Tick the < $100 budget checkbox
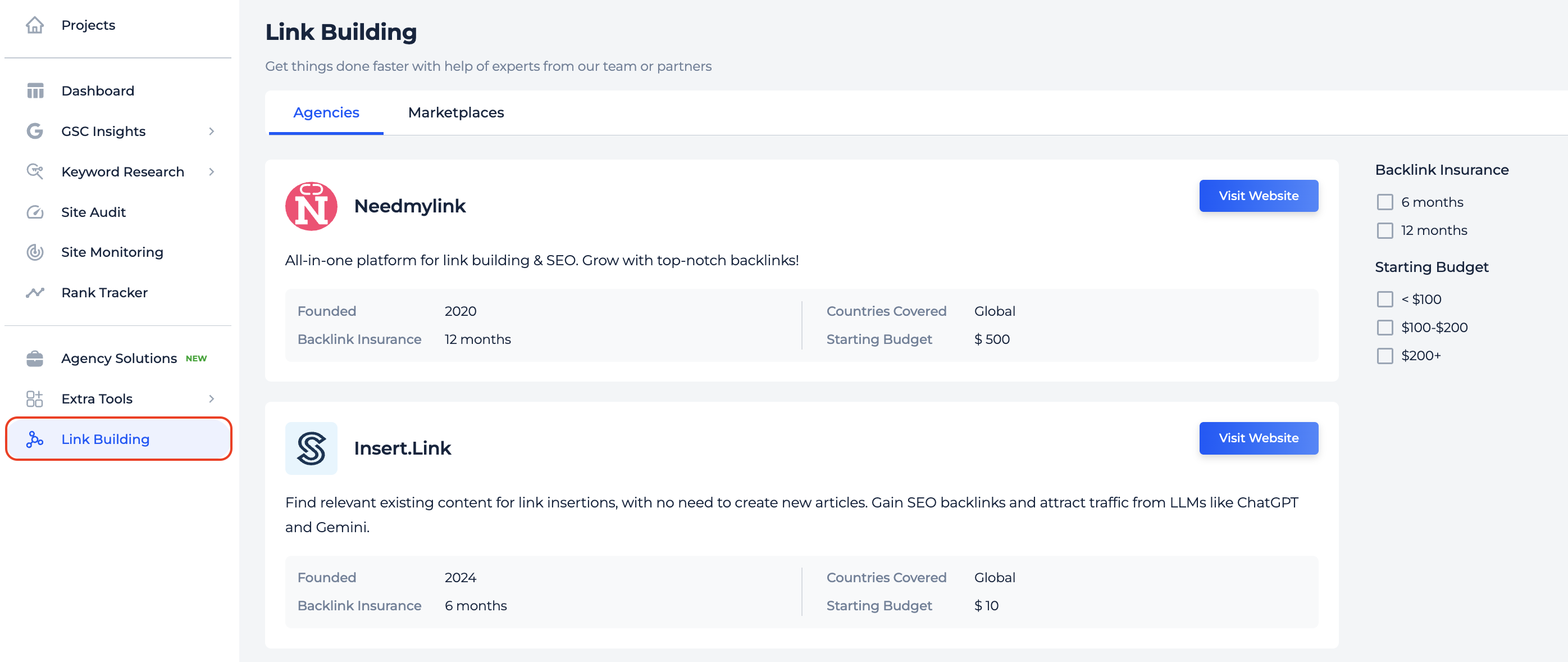 pyautogui.click(x=1385, y=299)
